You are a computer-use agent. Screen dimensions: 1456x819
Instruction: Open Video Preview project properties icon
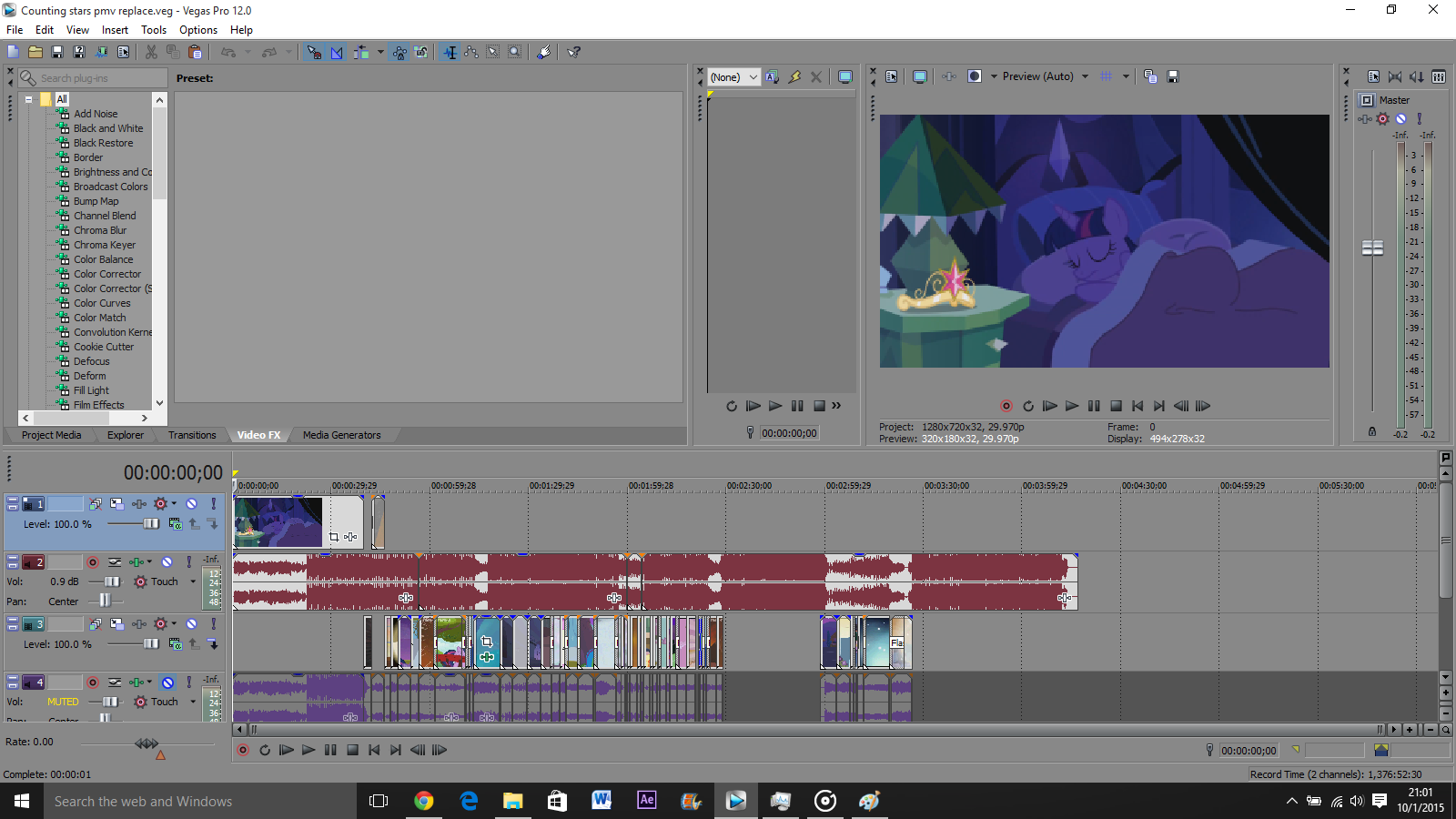tap(892, 76)
